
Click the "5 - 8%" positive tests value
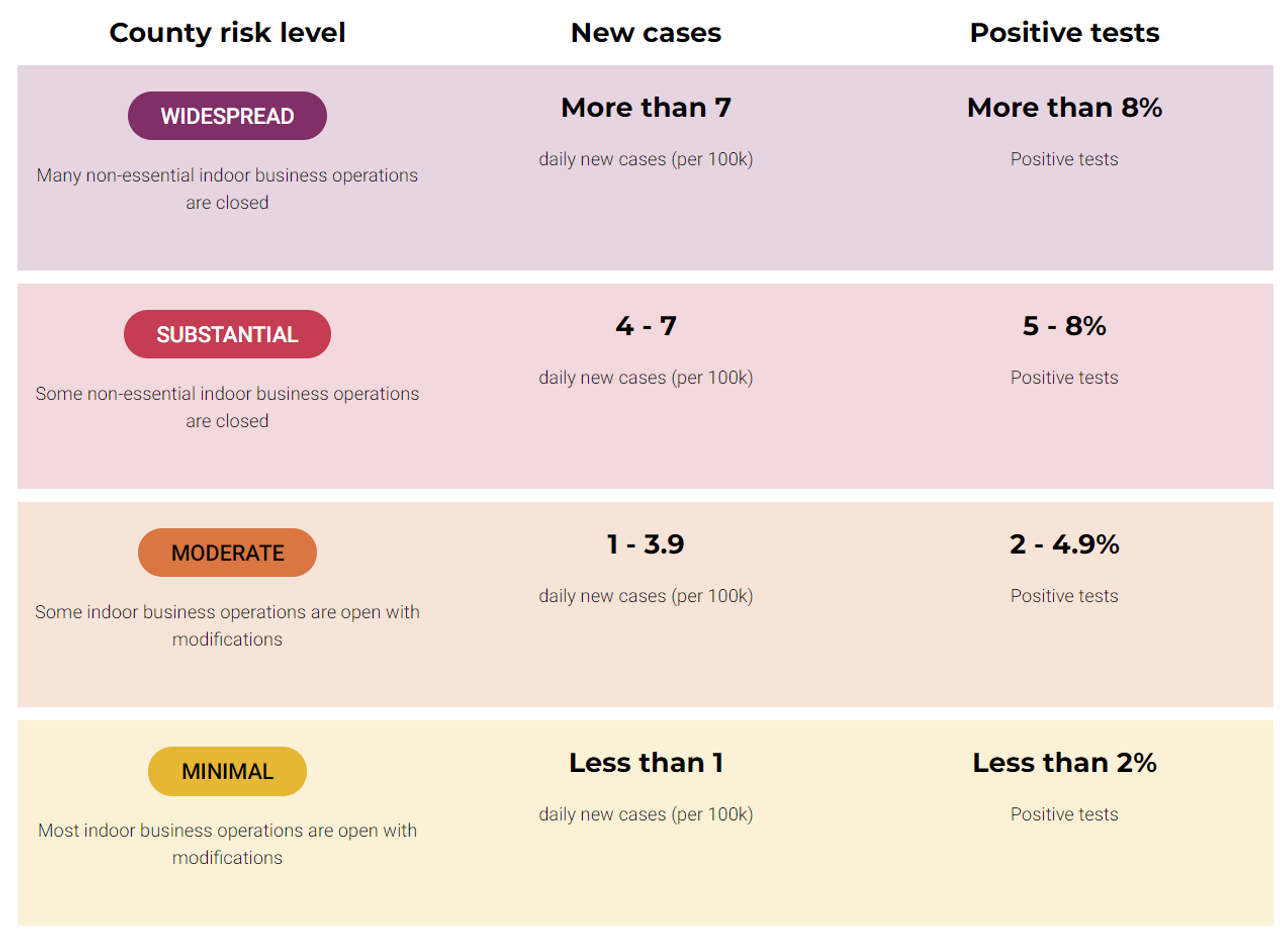point(1064,326)
